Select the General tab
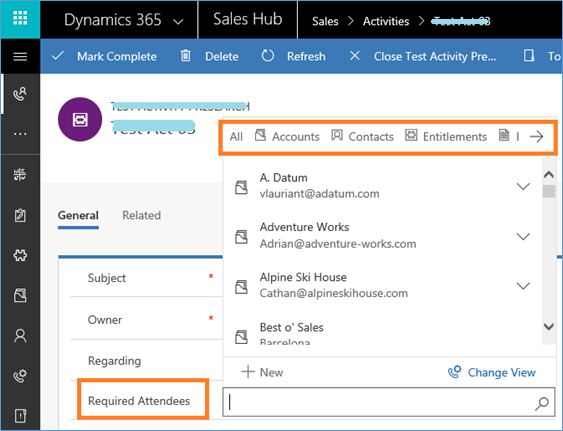This screenshot has width=563, height=431. coord(78,215)
